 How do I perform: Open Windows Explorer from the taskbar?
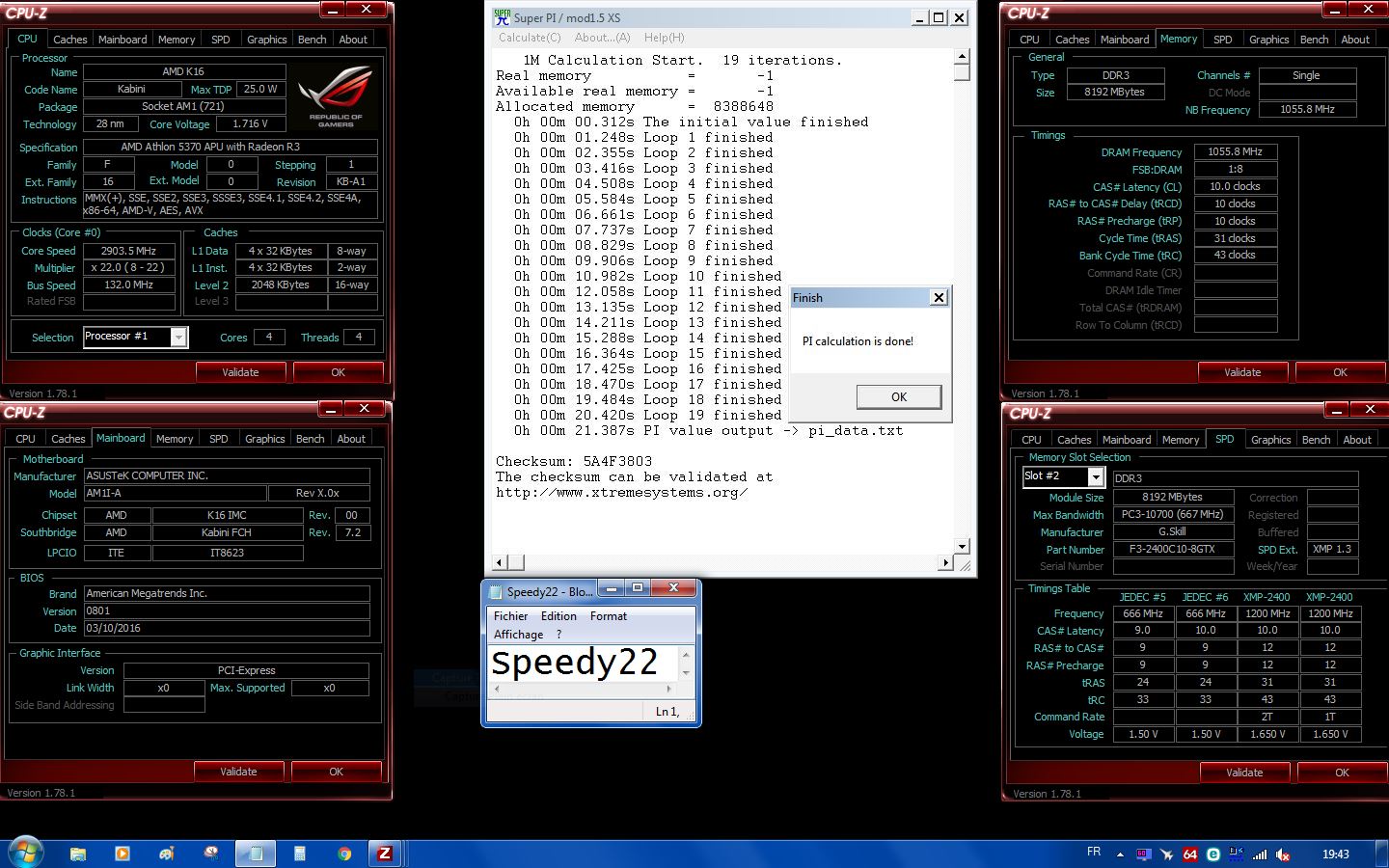[78, 854]
